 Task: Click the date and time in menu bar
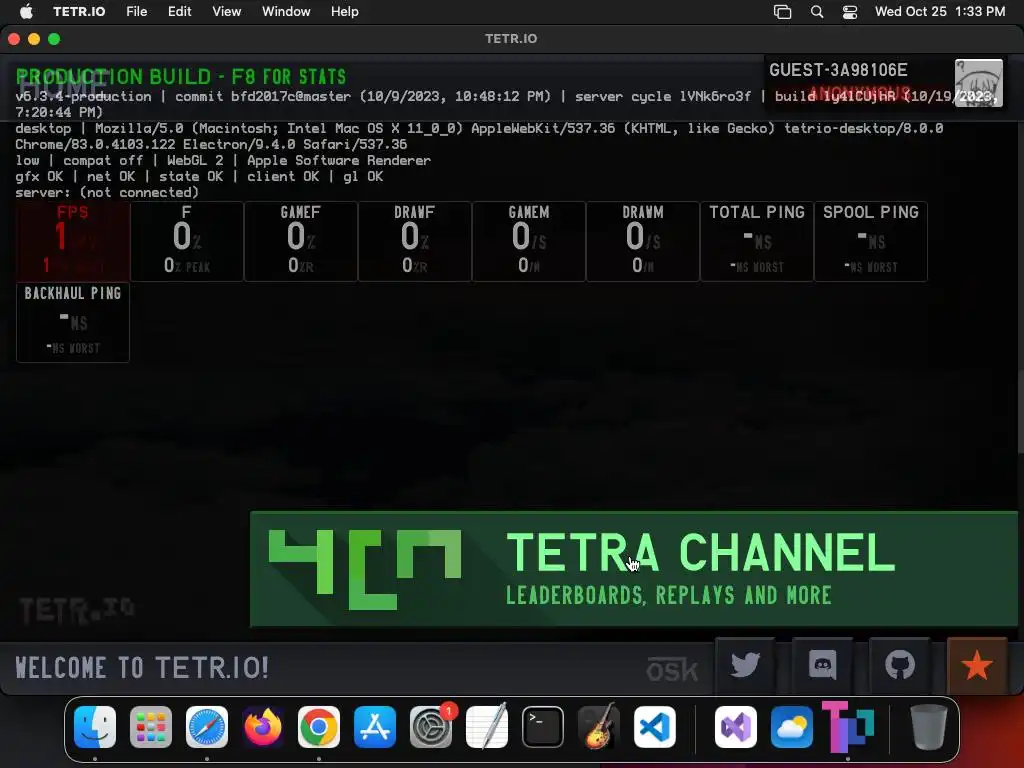coord(940,11)
